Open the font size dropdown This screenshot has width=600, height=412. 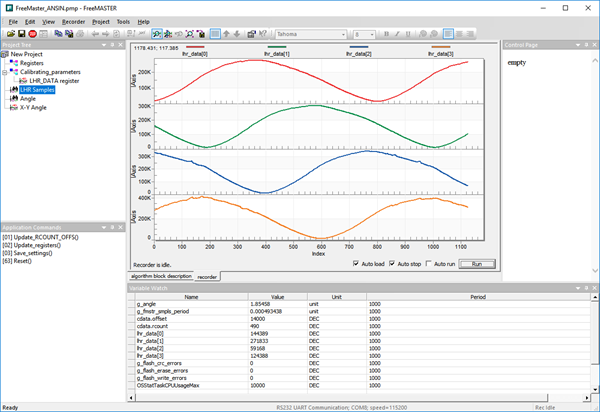click(372, 34)
